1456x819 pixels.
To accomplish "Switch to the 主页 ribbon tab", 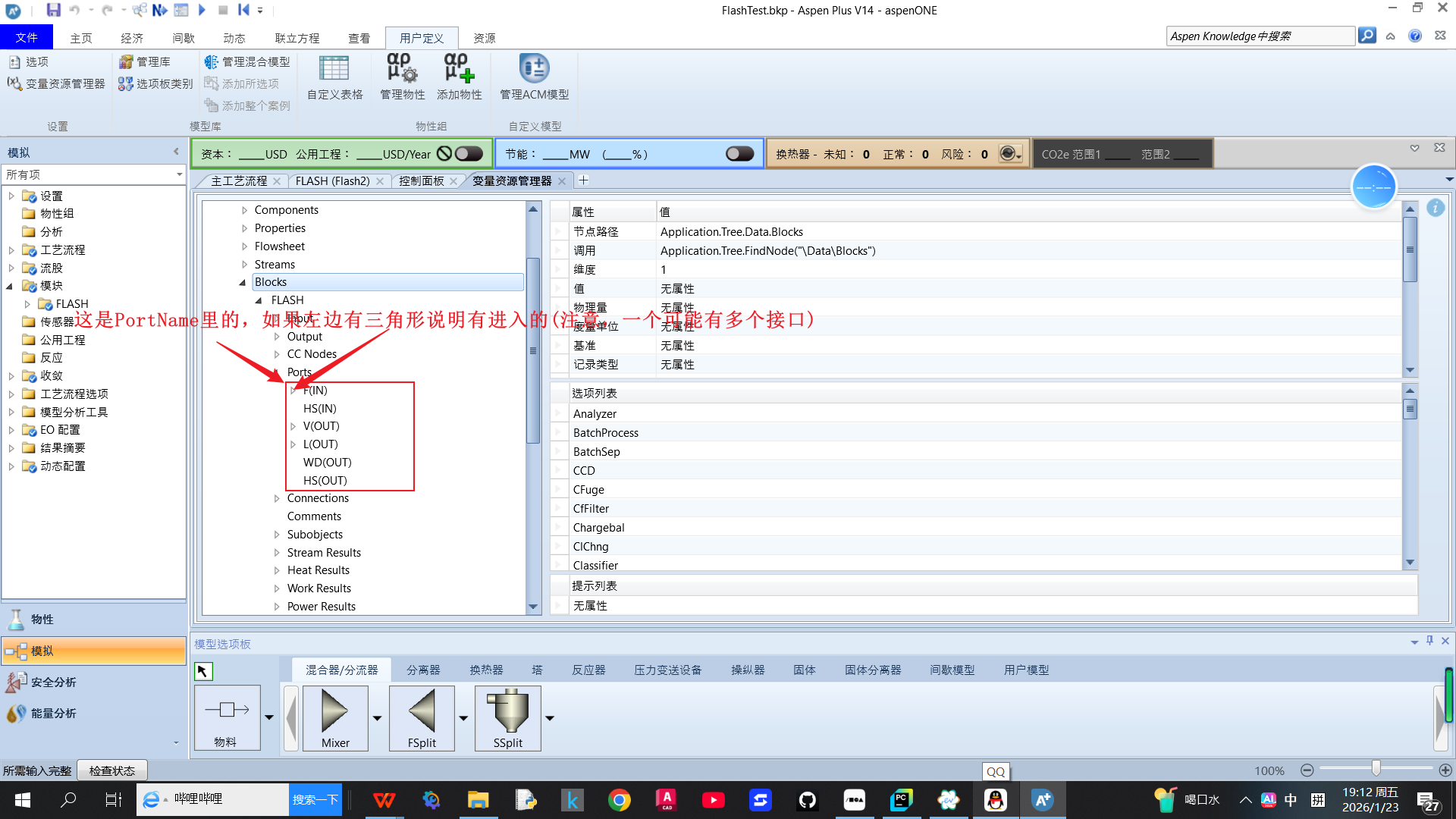I will click(81, 38).
